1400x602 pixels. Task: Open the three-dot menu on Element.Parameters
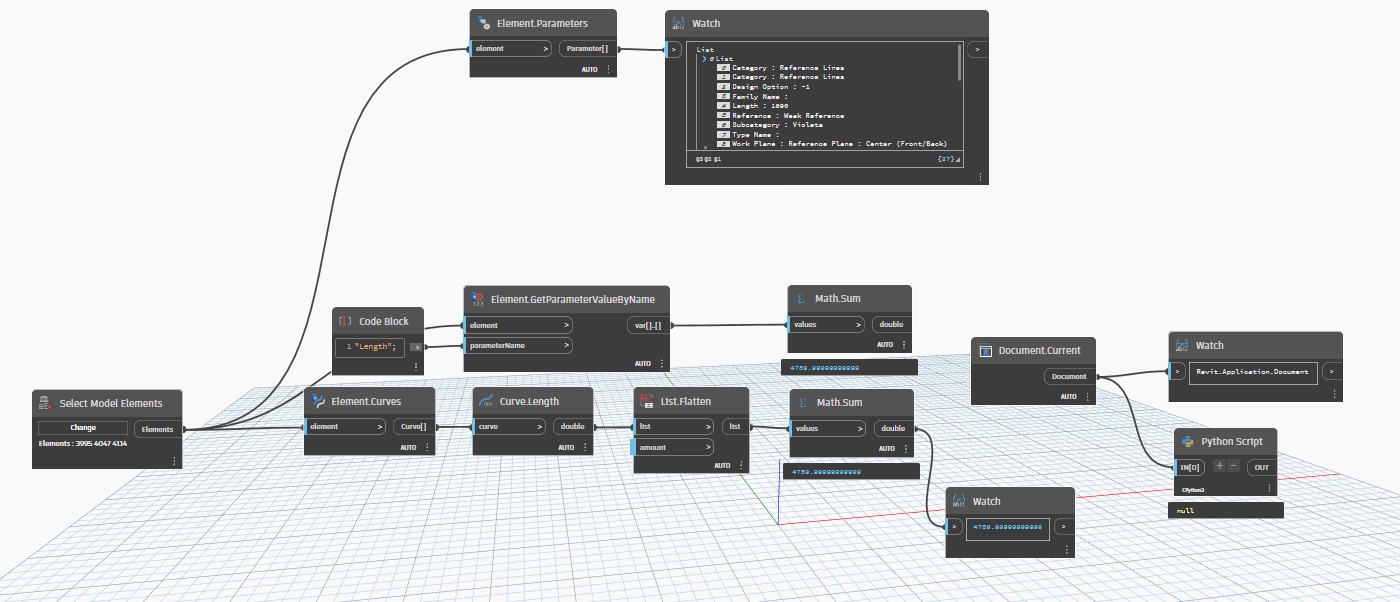608,69
